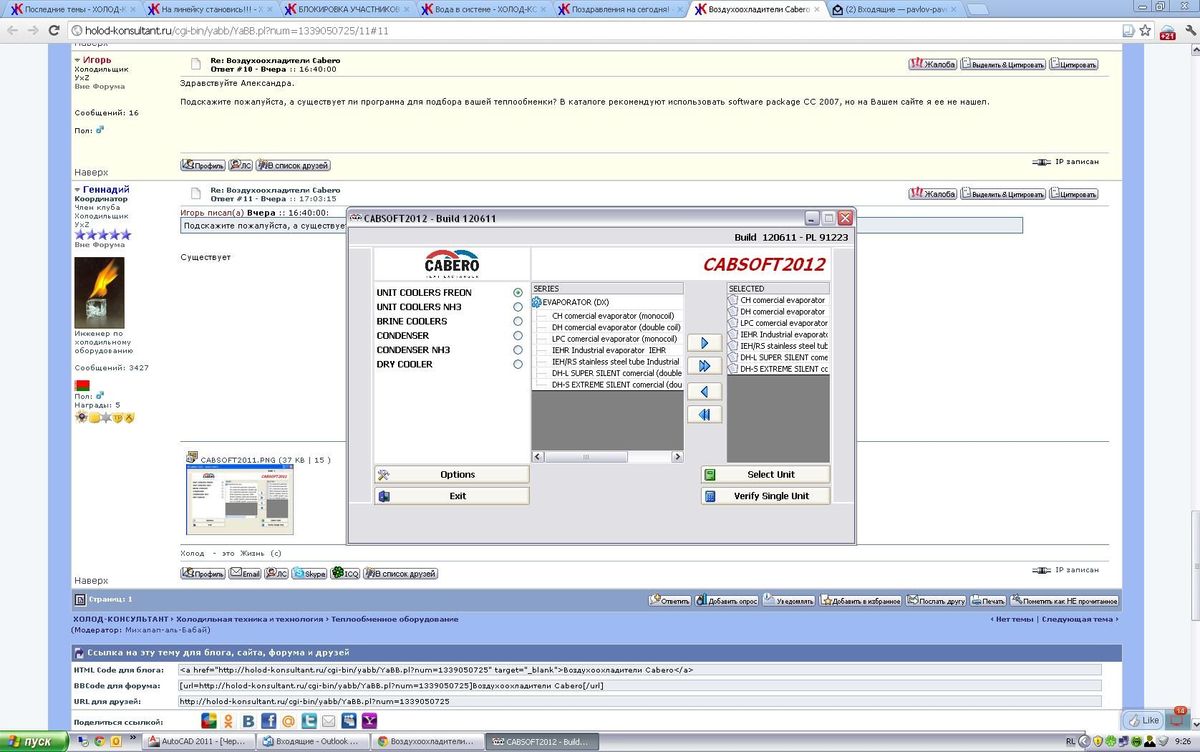The height and width of the screenshot is (752, 1200).
Task: Click Ответить reply button
Action: click(670, 601)
